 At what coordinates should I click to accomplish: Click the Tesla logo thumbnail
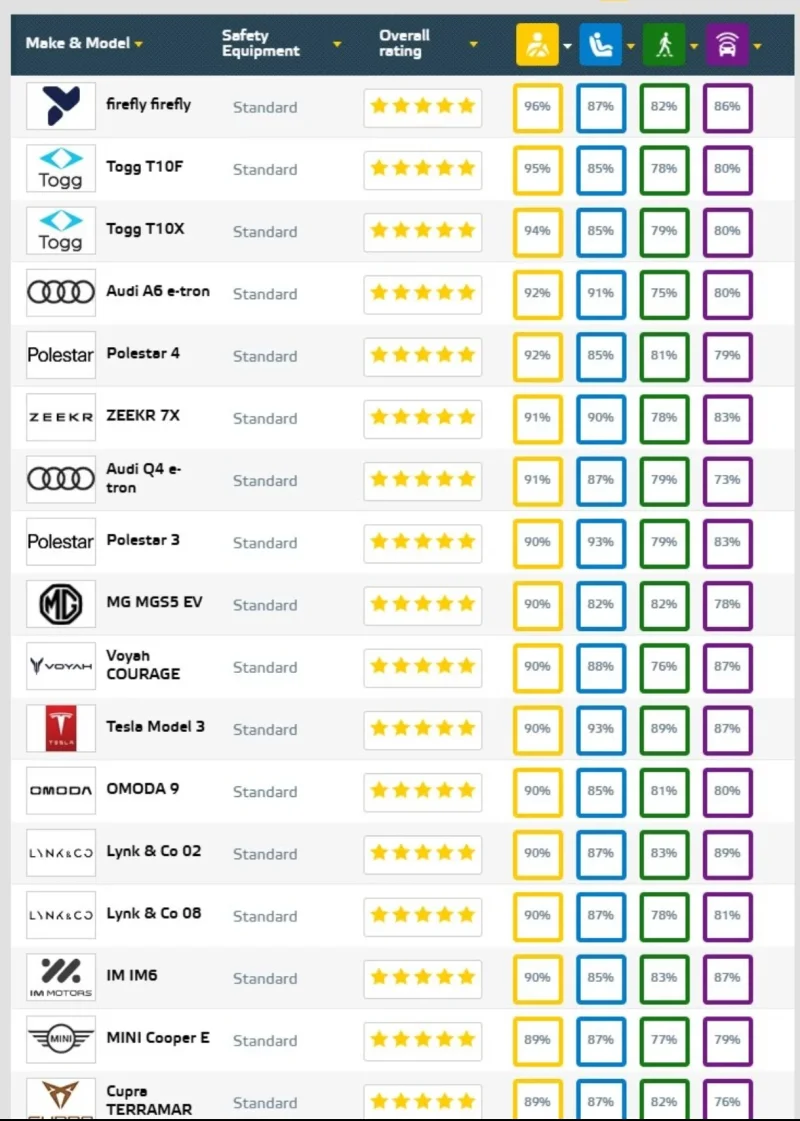point(61,729)
